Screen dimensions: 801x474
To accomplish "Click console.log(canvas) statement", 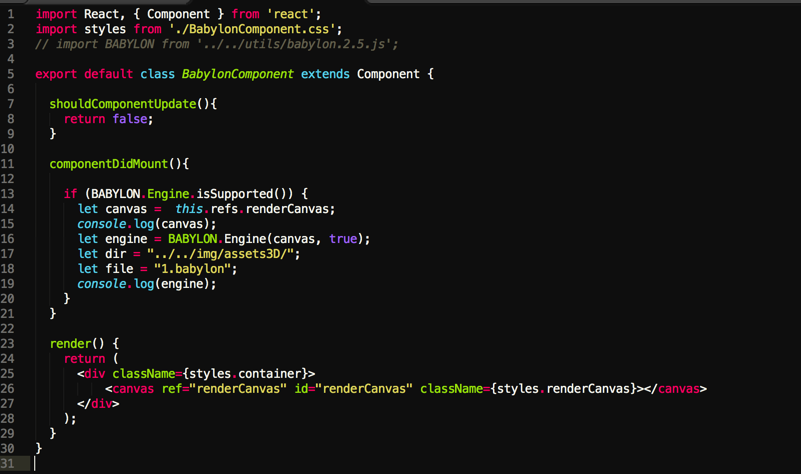I will 147,224.
